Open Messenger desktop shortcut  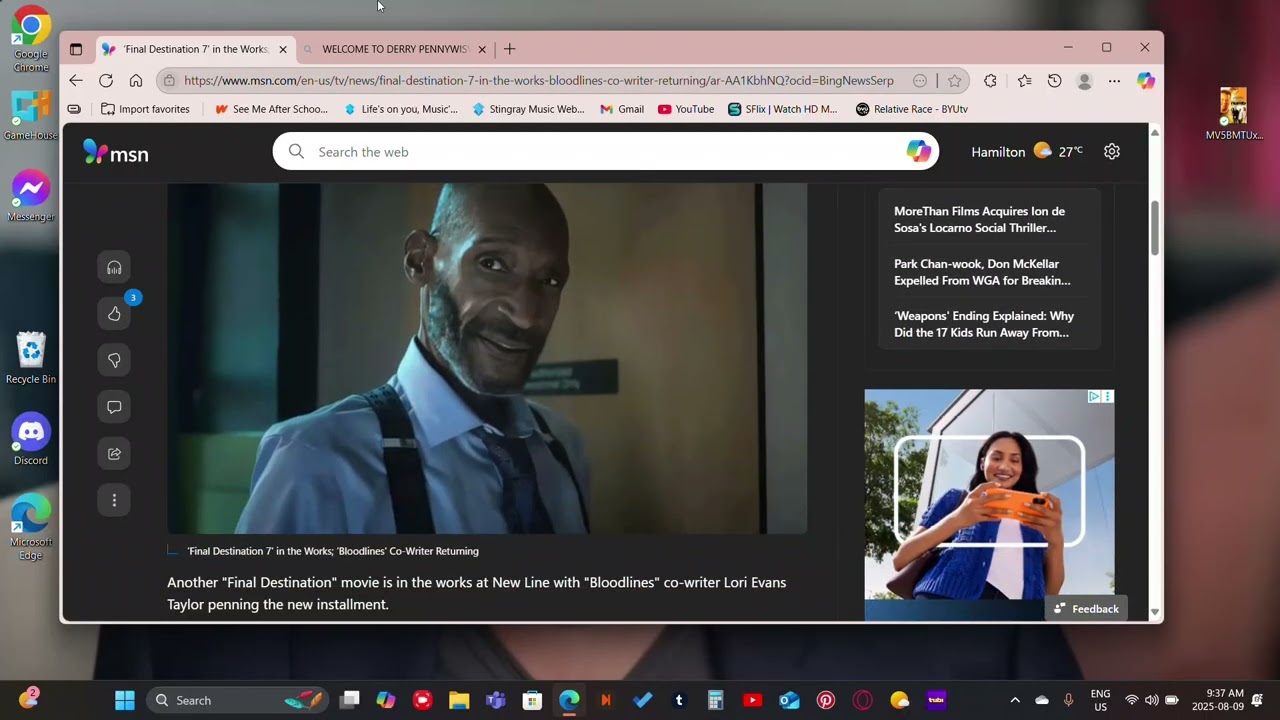(31, 197)
